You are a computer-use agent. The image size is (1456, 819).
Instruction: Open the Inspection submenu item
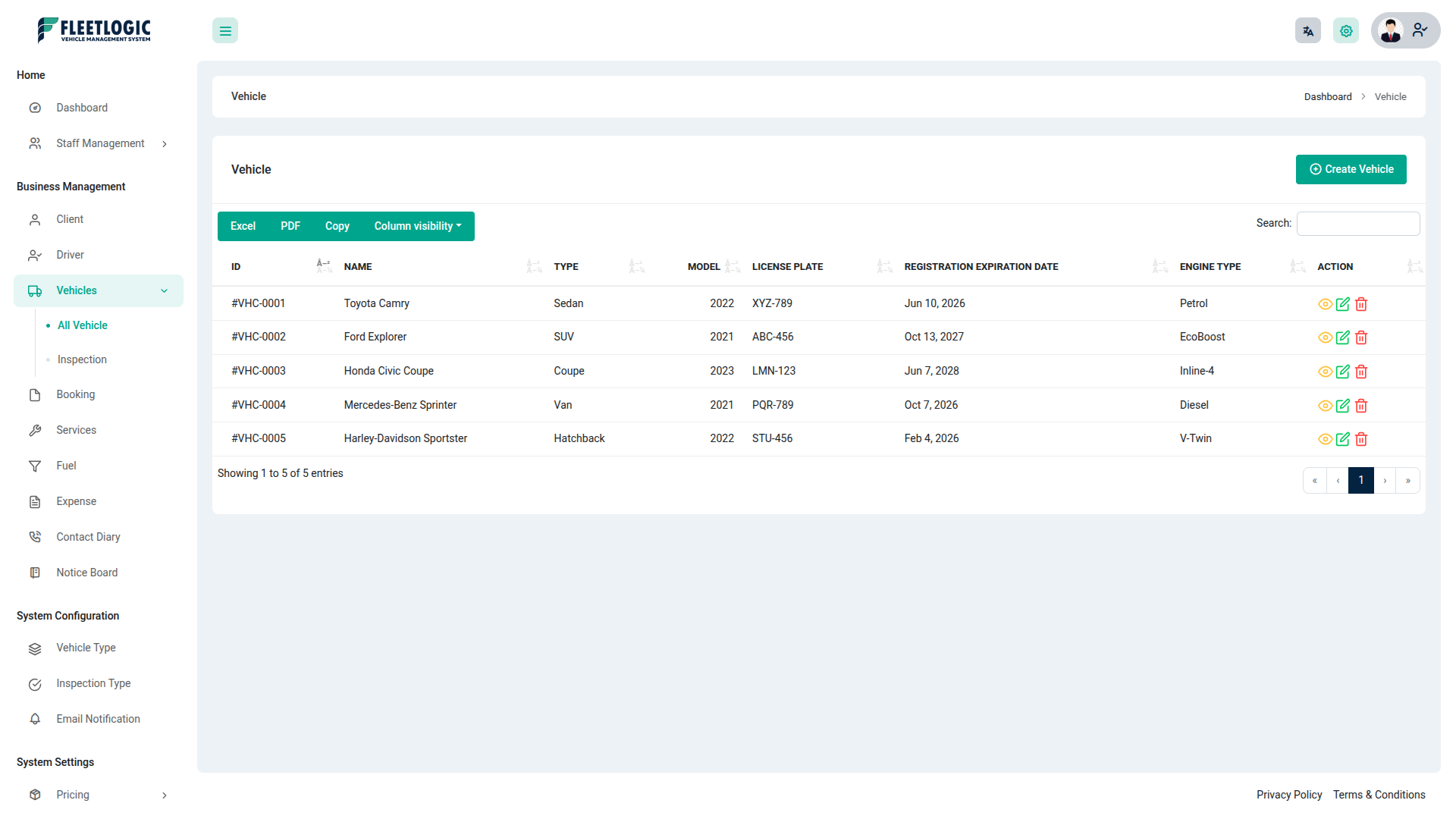[82, 359]
